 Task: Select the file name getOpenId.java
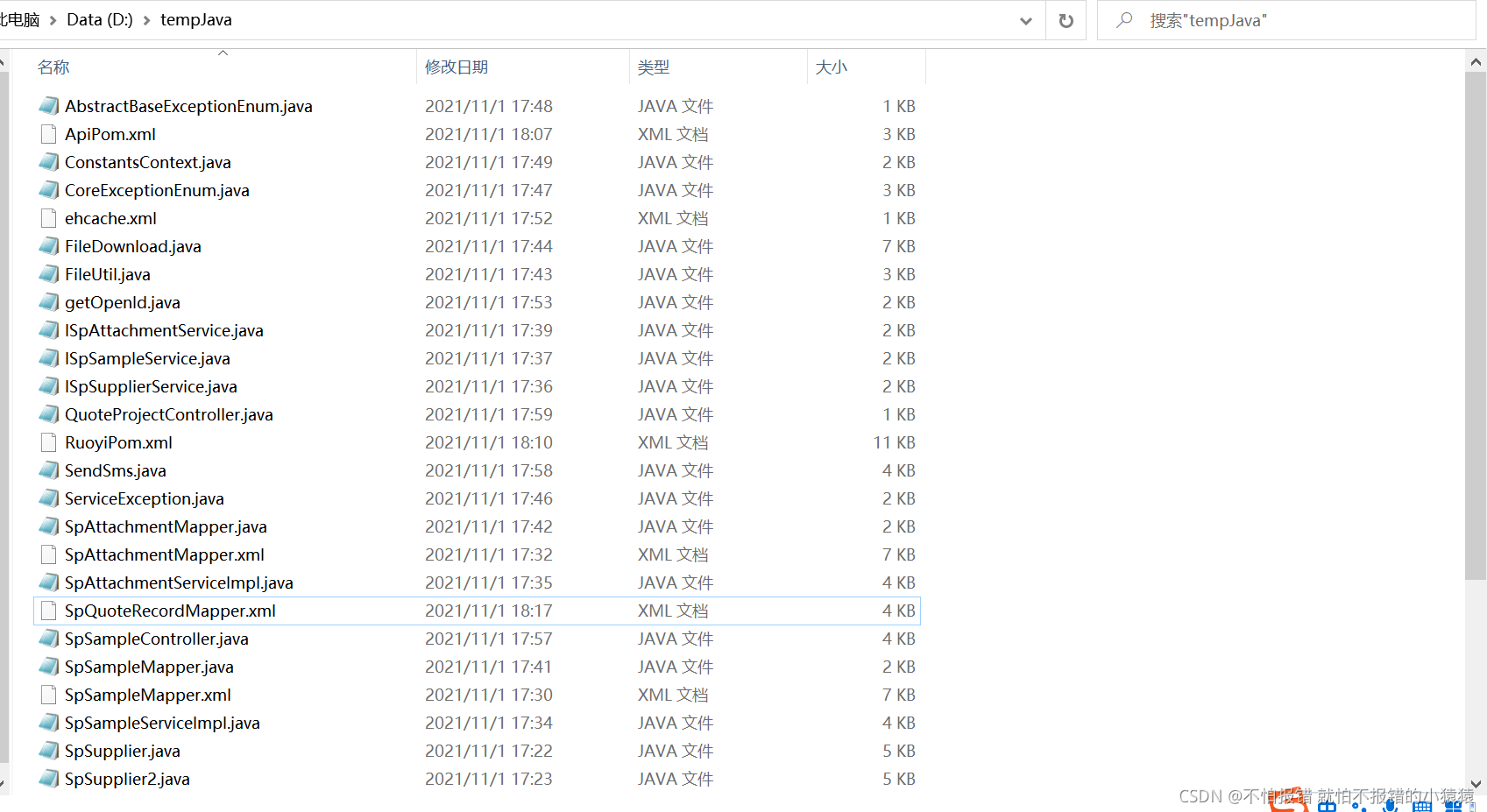[123, 302]
